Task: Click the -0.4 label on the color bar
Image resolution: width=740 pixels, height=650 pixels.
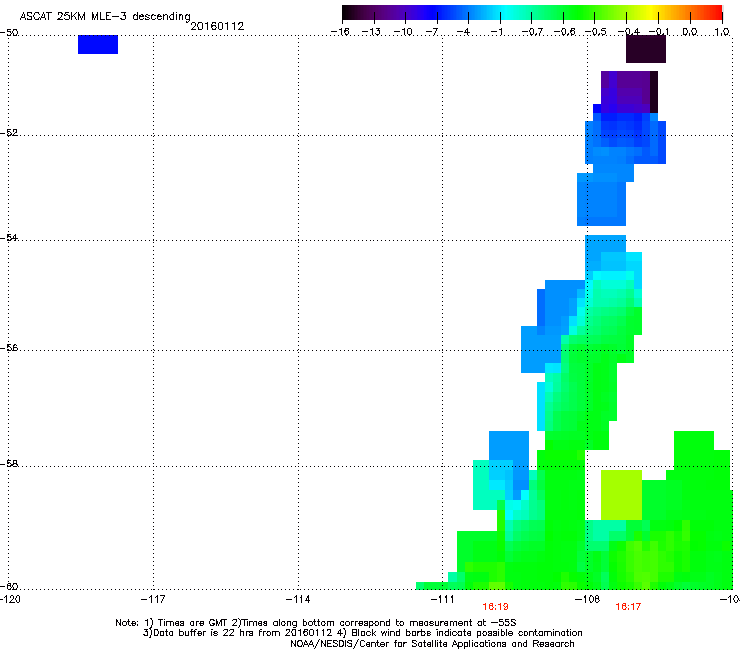Action: (628, 32)
